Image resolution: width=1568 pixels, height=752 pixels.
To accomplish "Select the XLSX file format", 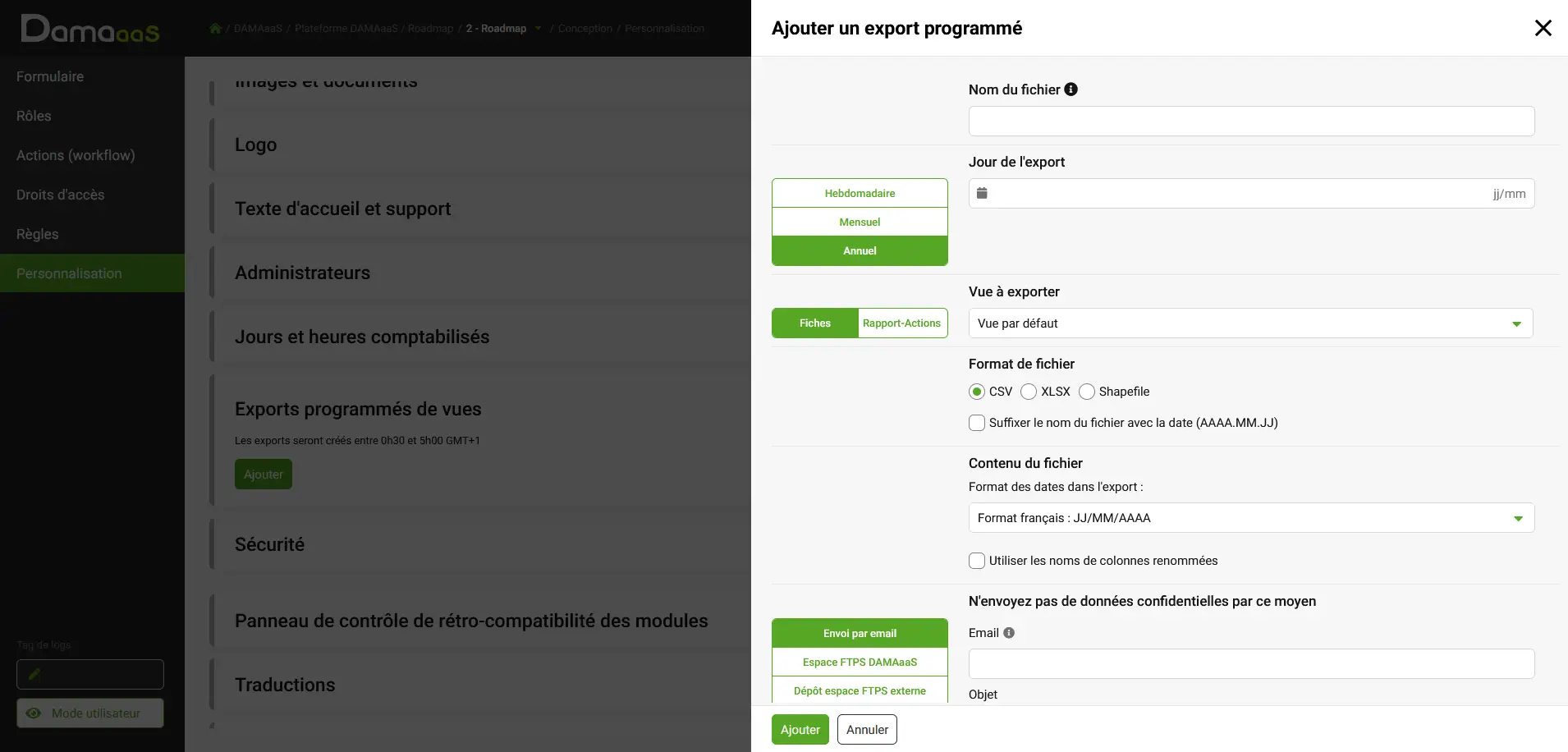I will [x=1029, y=392].
